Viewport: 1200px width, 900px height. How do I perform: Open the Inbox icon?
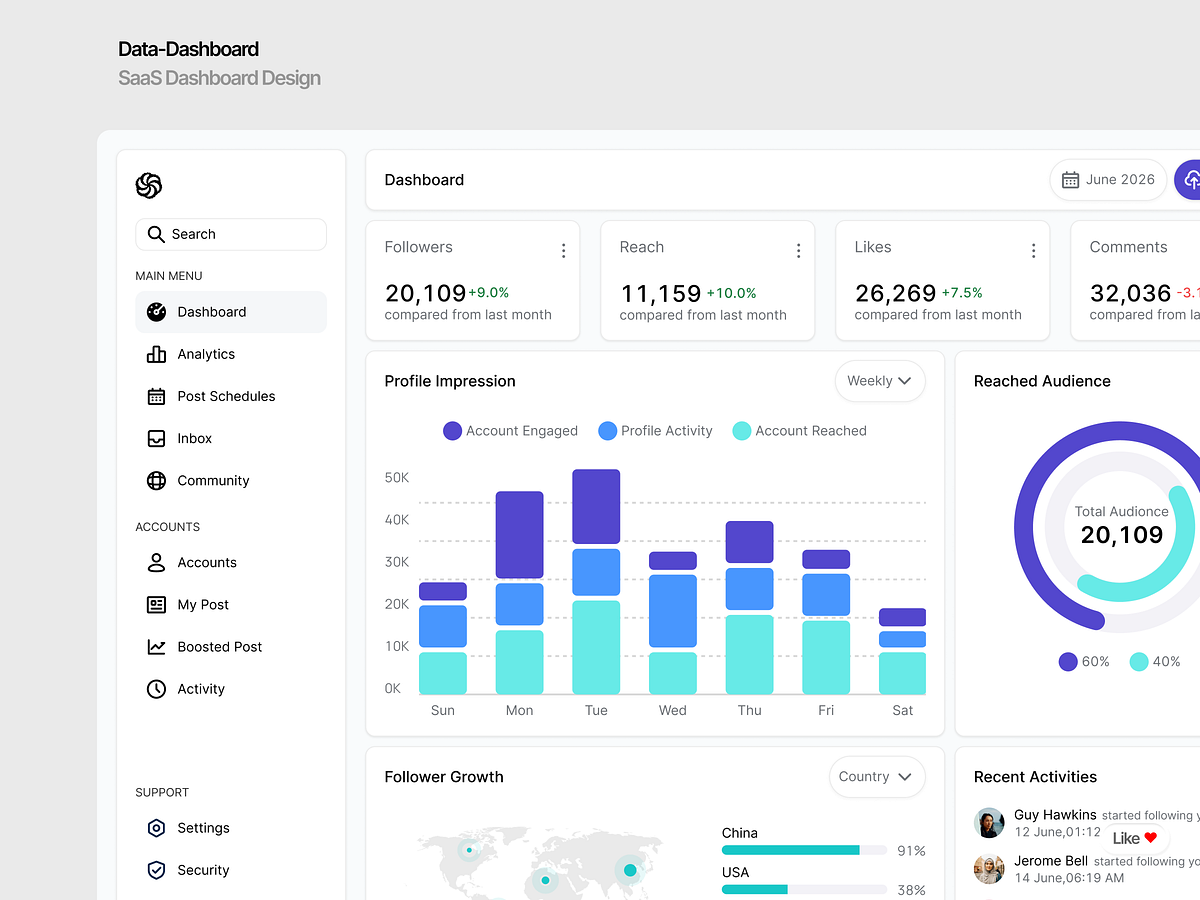coord(156,438)
